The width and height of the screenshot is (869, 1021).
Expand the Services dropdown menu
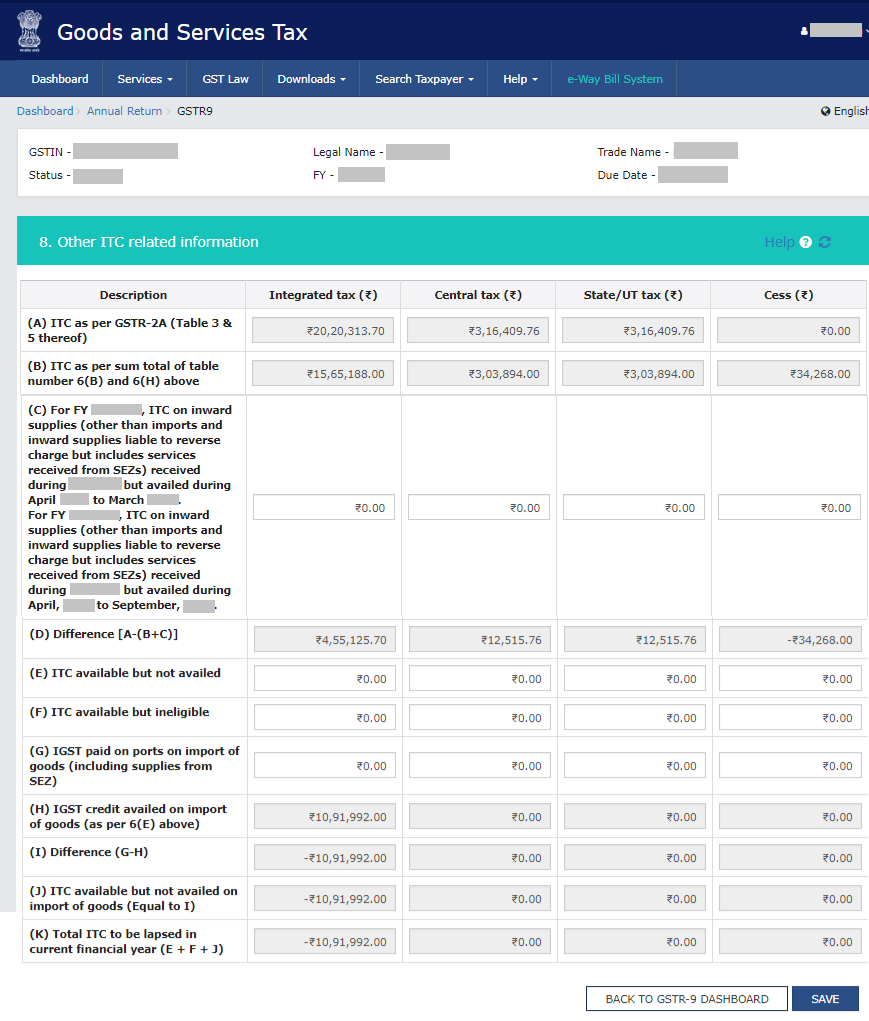(144, 79)
